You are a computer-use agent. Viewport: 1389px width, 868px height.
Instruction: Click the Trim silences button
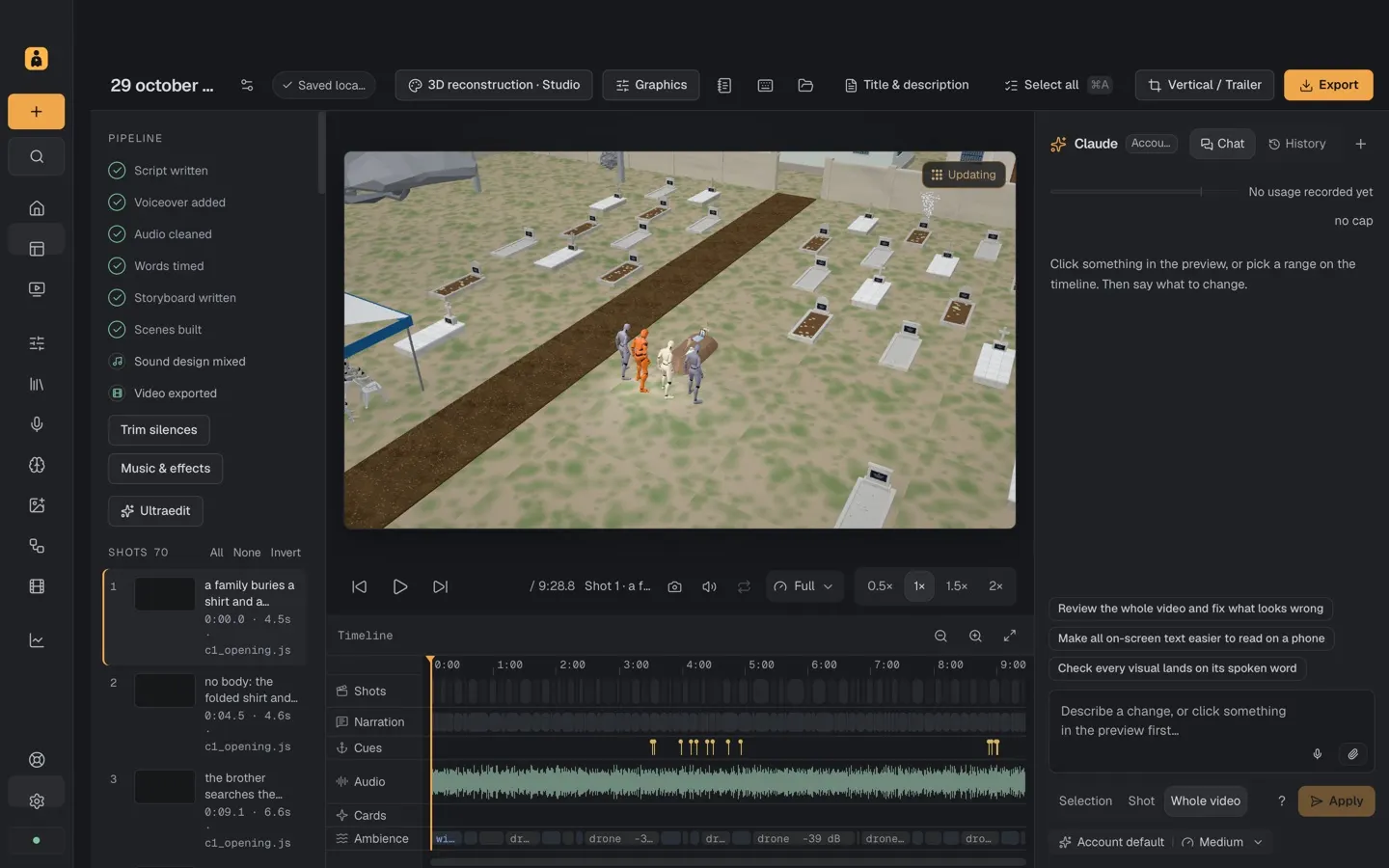(x=159, y=430)
